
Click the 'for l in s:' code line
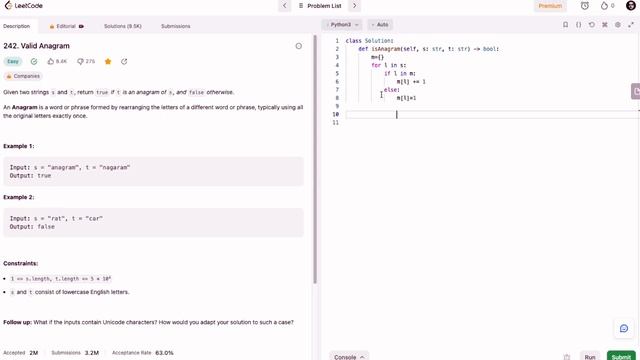pos(389,65)
